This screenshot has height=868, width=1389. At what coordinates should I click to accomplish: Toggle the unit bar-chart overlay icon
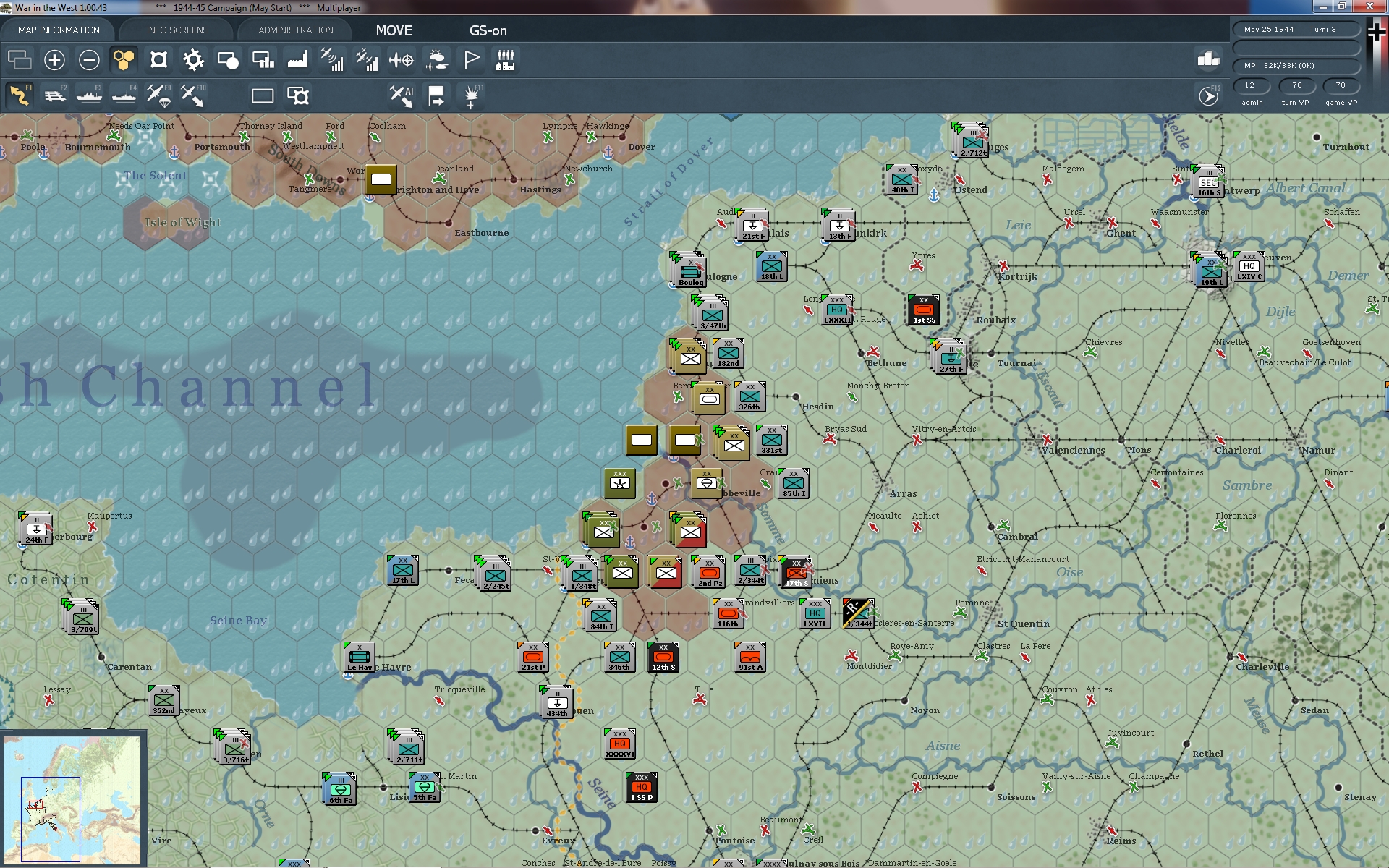[263, 60]
